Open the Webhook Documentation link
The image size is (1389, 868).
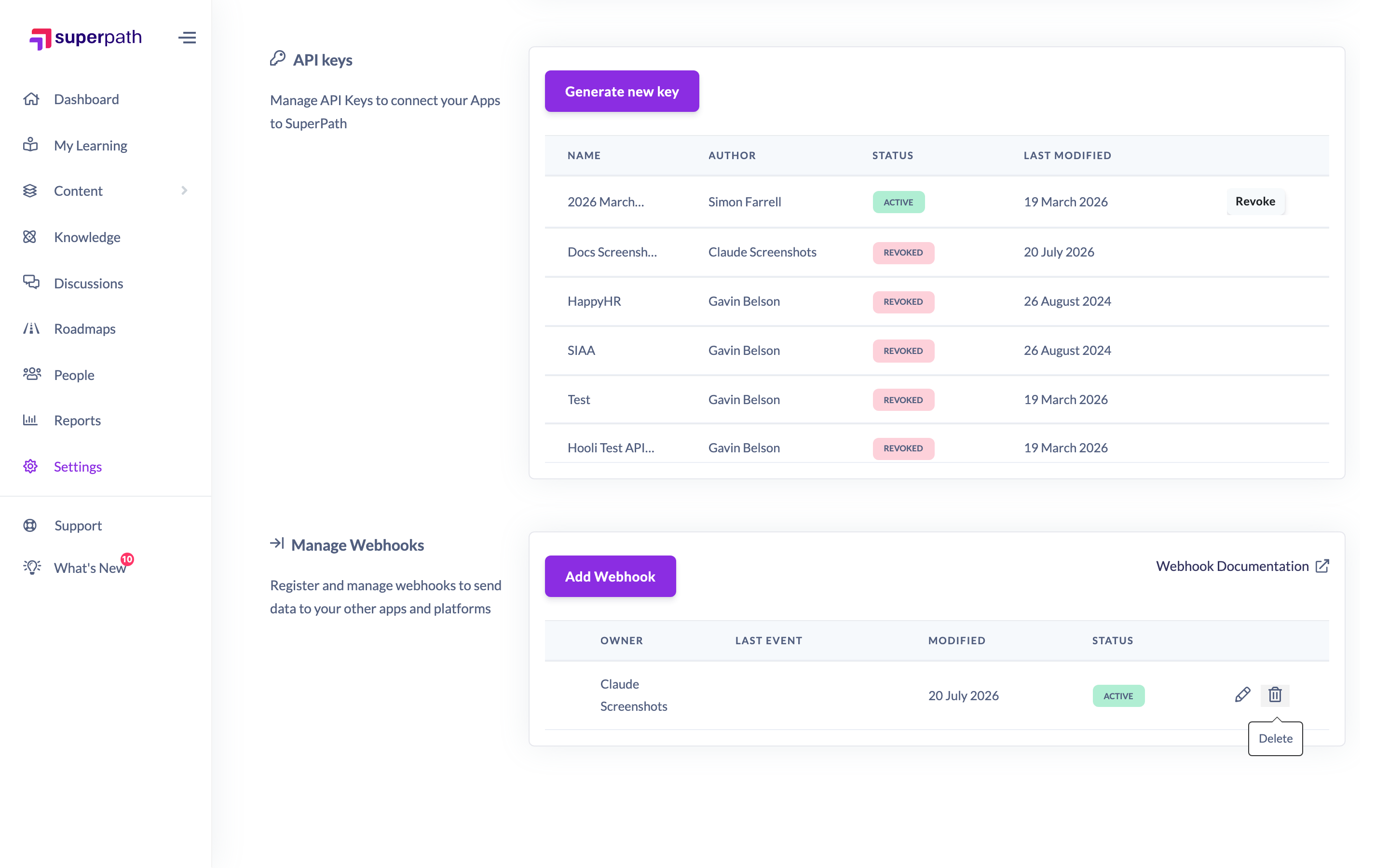[1232, 566]
